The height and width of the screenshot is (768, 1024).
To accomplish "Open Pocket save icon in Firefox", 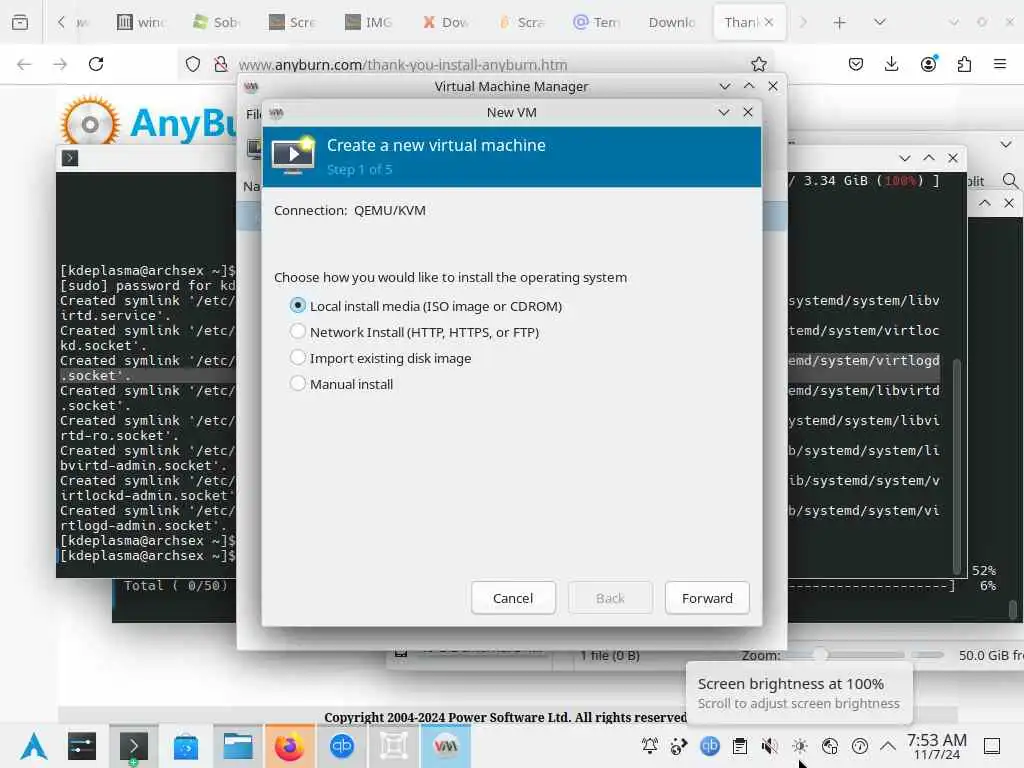I will [856, 64].
